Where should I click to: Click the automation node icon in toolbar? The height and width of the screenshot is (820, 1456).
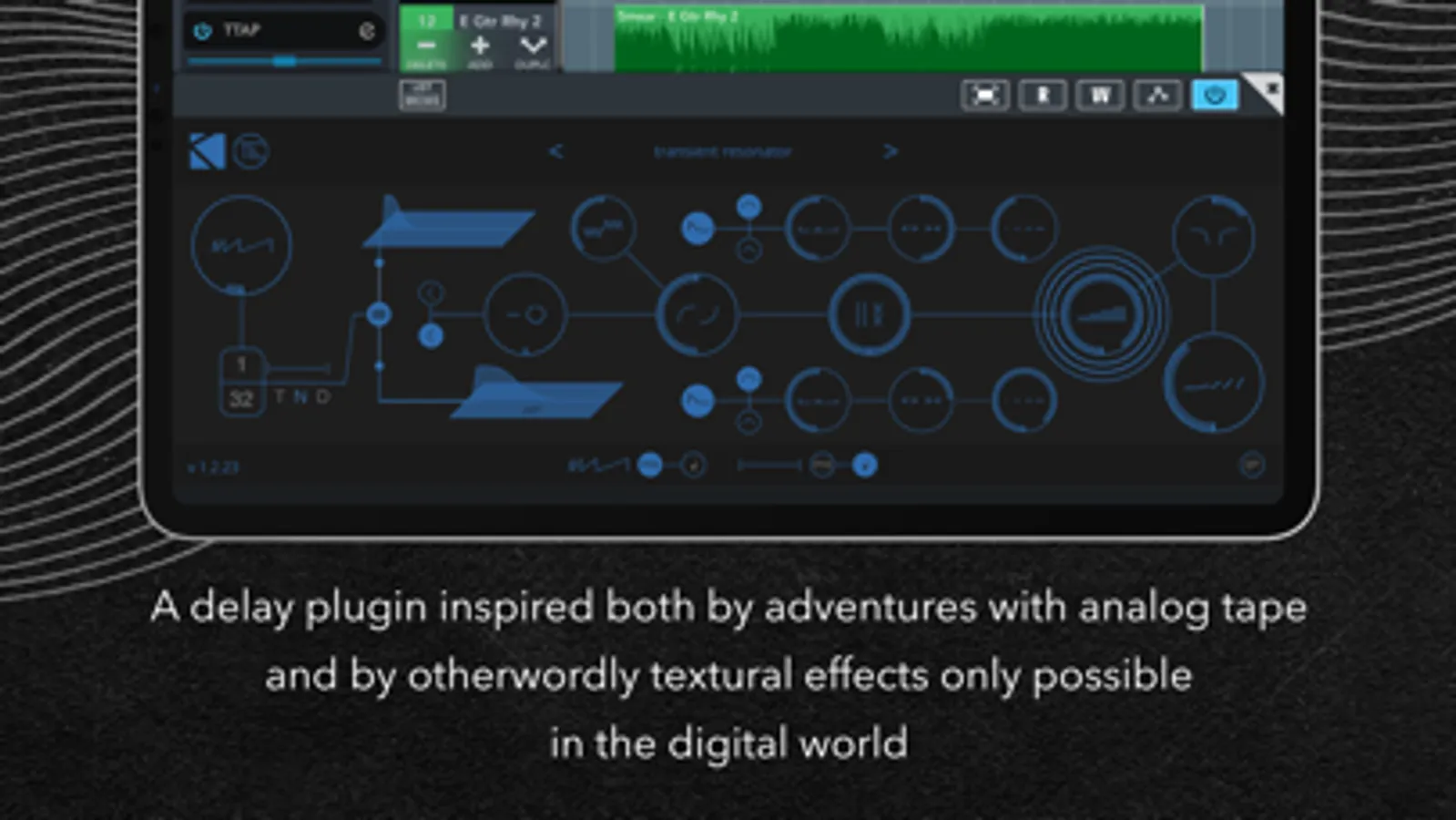pyautogui.click(x=1157, y=95)
